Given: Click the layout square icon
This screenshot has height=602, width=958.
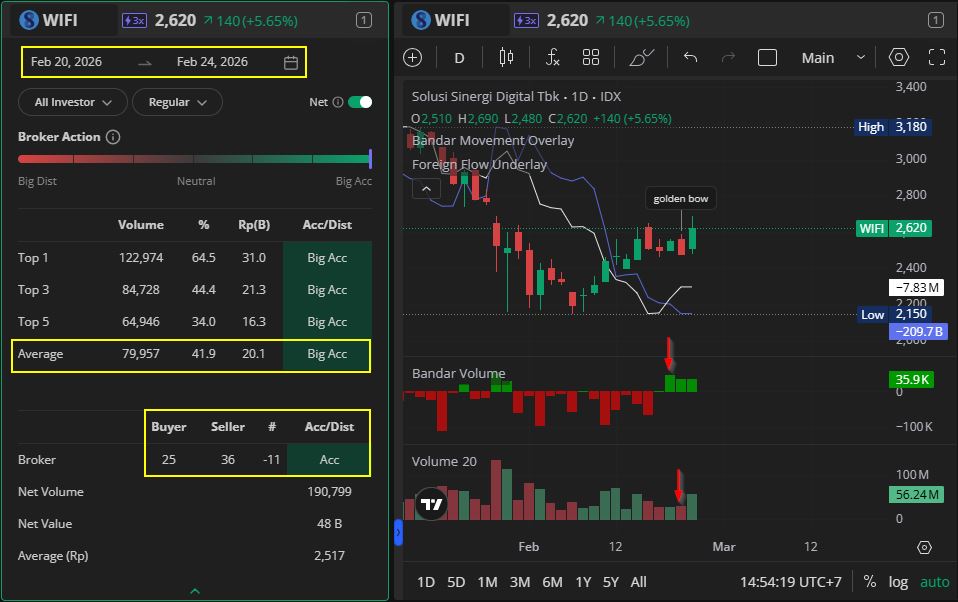Looking at the screenshot, I should point(767,57).
